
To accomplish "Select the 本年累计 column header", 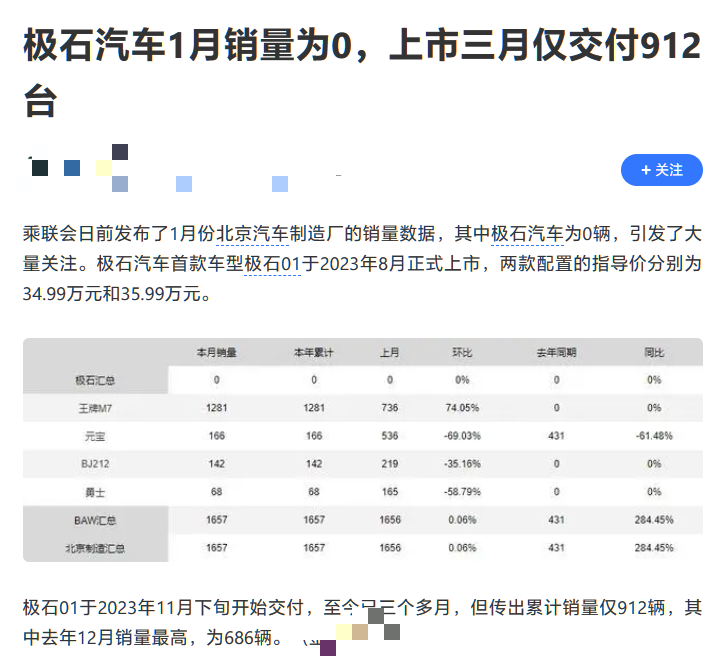I will click(x=314, y=353).
